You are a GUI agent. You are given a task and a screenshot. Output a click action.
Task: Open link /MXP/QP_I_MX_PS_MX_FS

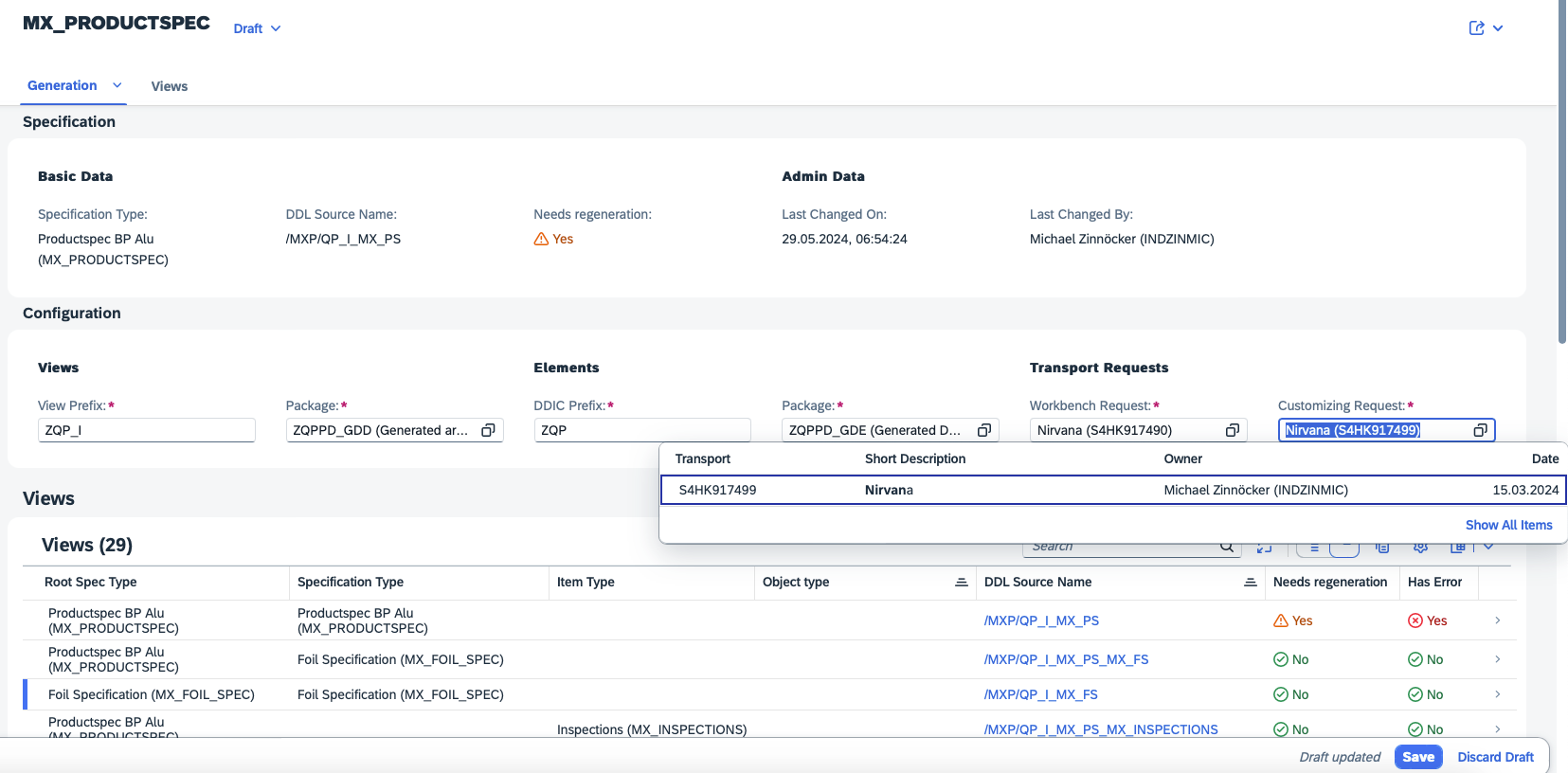pyautogui.click(x=1066, y=659)
